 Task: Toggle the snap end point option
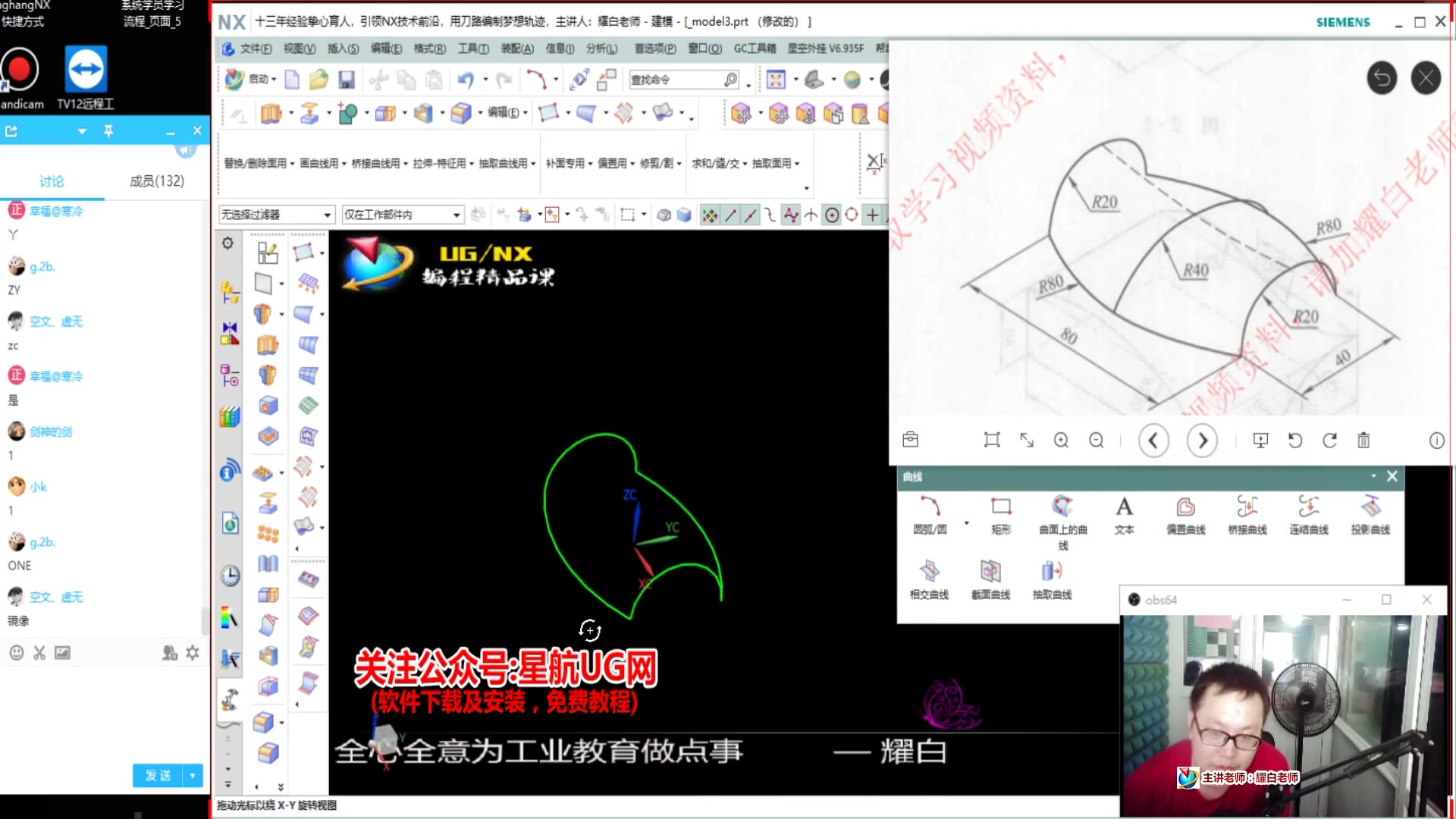(x=730, y=215)
